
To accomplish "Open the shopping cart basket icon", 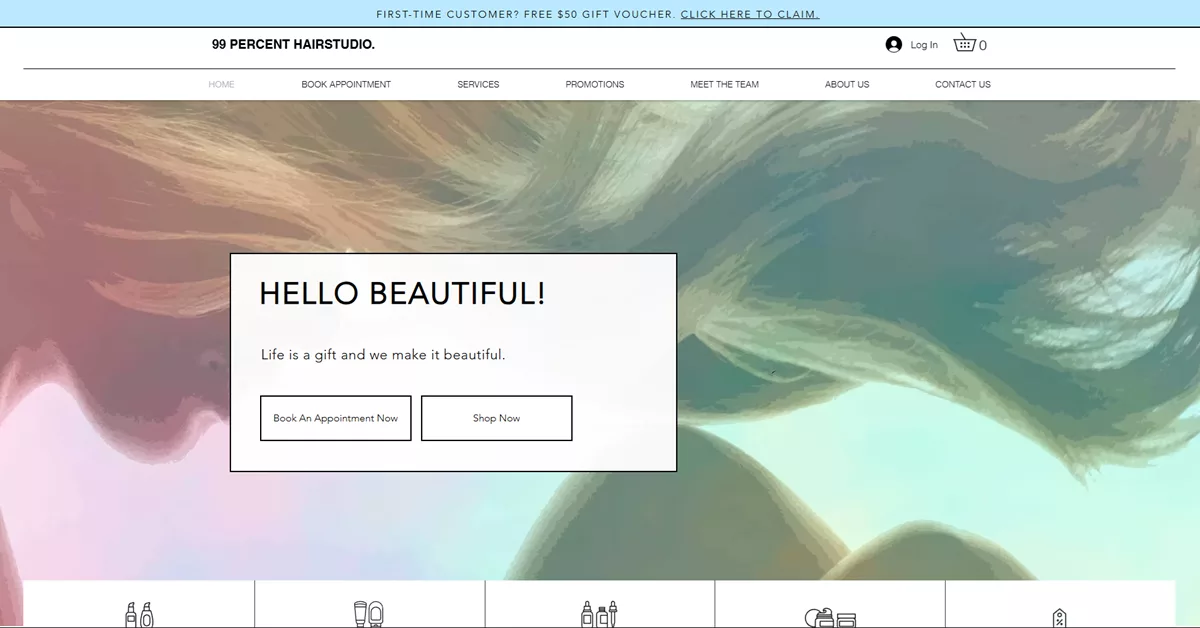I will [x=965, y=43].
